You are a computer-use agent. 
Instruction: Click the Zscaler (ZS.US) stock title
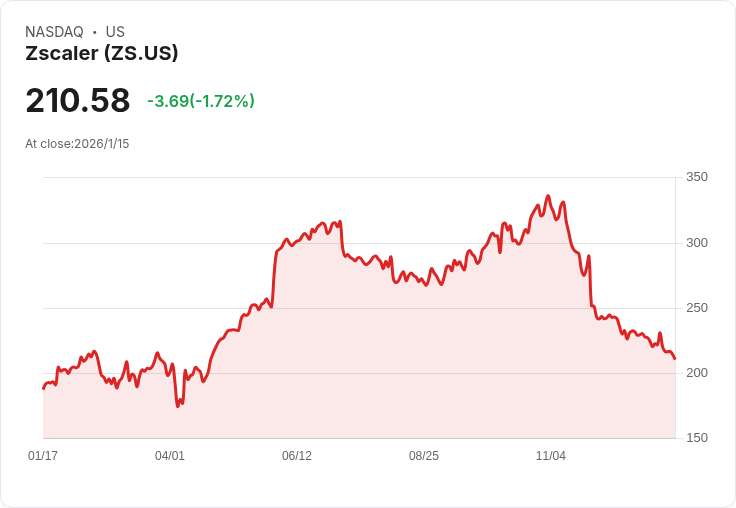(102, 54)
